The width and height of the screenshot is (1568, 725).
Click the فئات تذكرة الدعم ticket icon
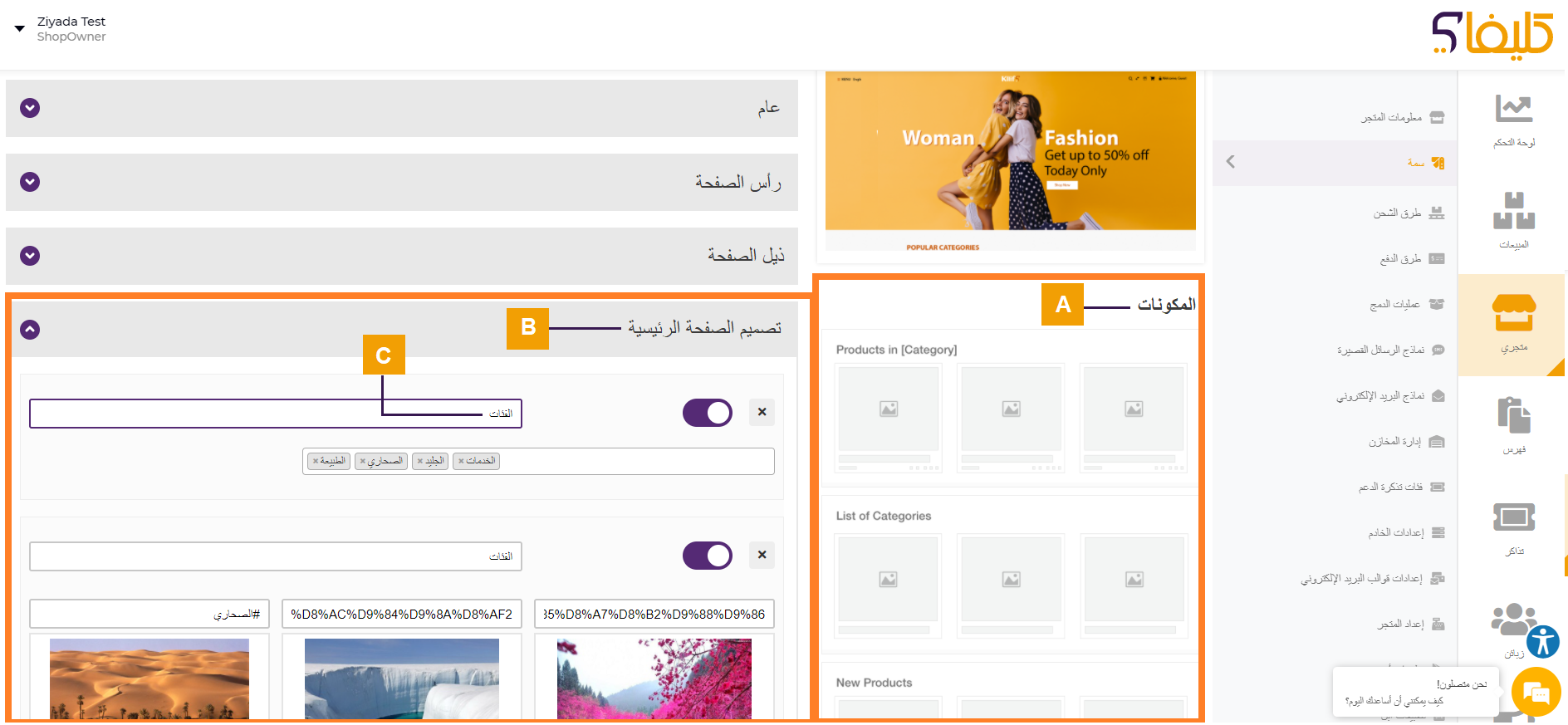point(1438,487)
